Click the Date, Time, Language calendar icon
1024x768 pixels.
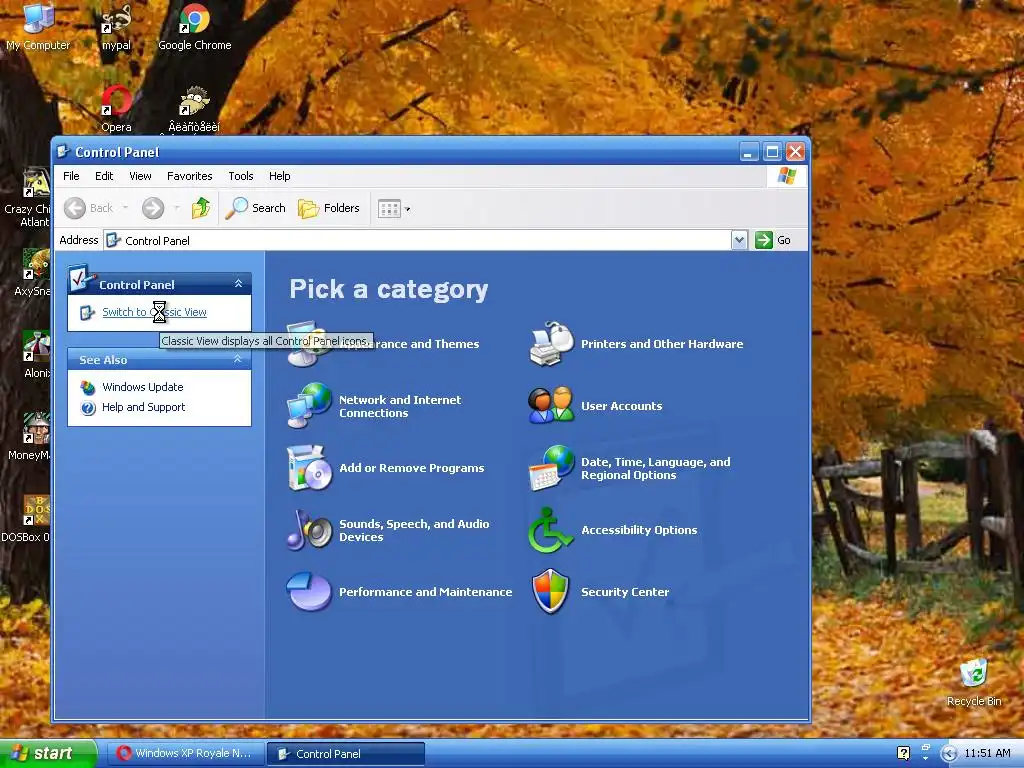tap(551, 468)
